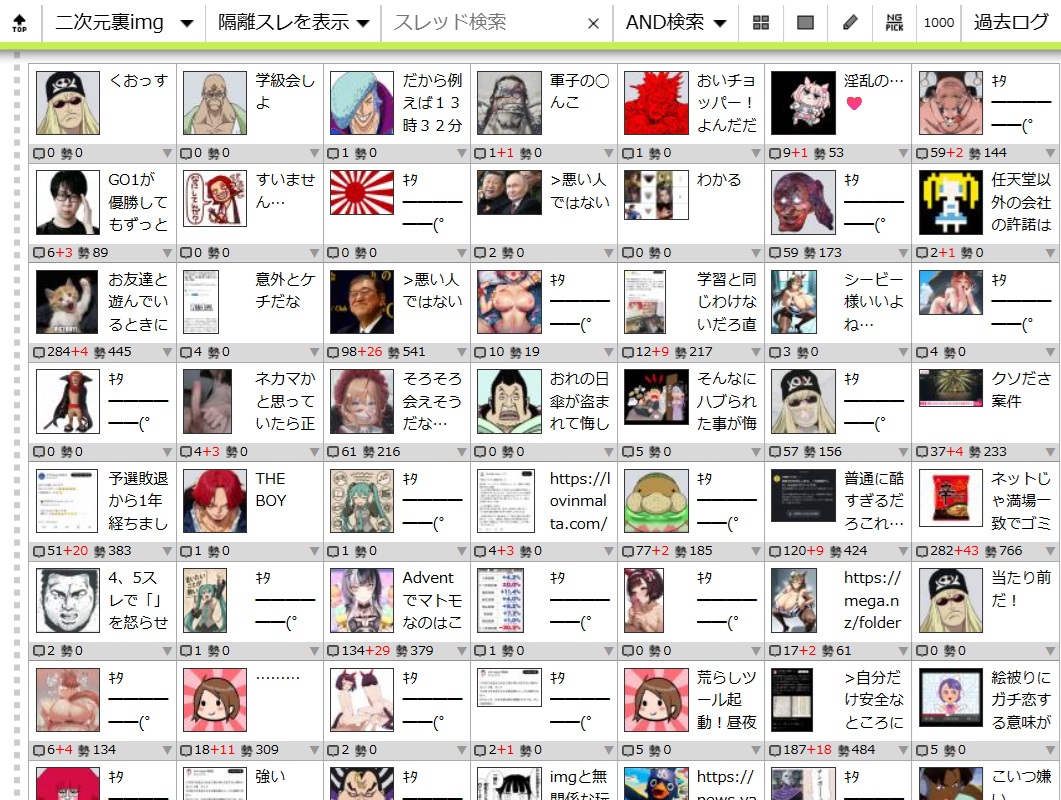Click the fireworks thumbnail of クソださ案件
This screenshot has width=1061, height=800.
coord(950,384)
